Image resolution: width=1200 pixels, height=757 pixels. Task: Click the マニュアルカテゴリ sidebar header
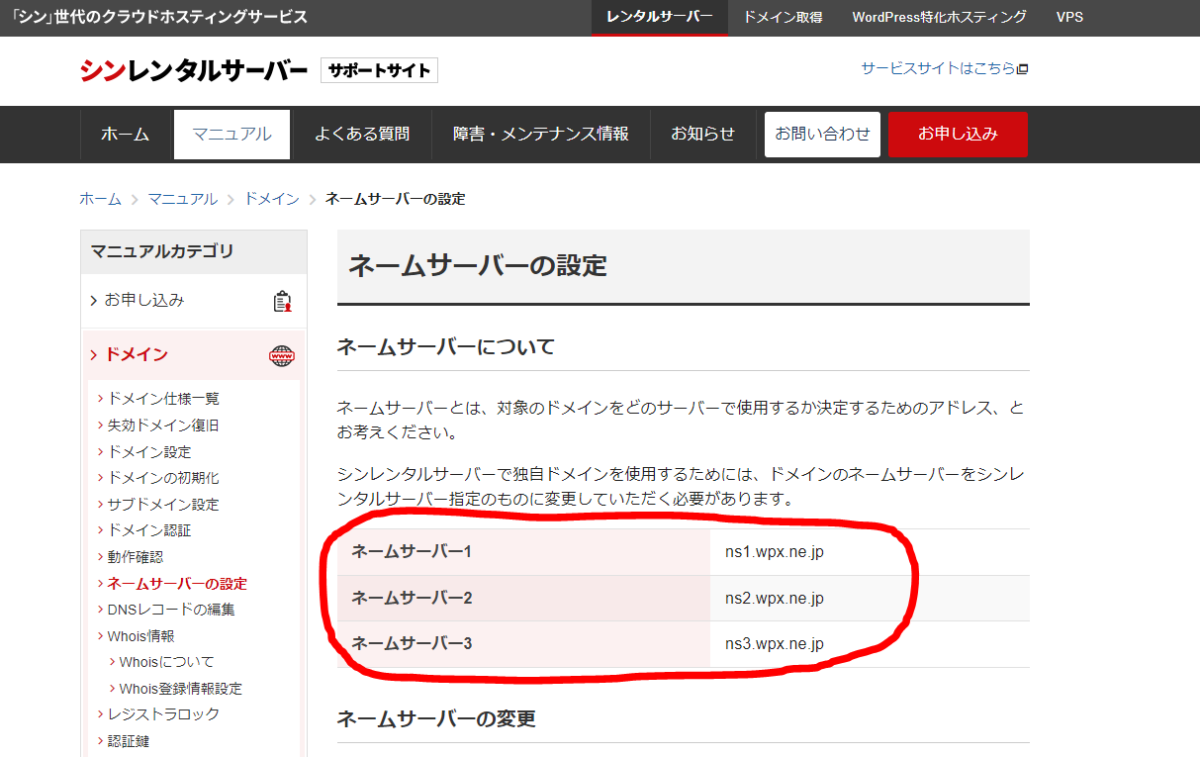pyautogui.click(x=162, y=251)
